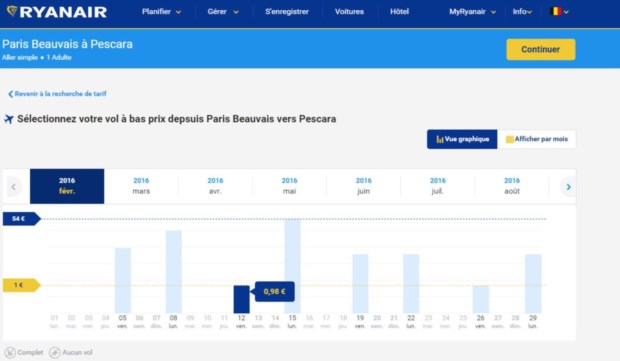Click the Ryanair harp logo
The height and width of the screenshot is (361, 620).
[x=12, y=11]
